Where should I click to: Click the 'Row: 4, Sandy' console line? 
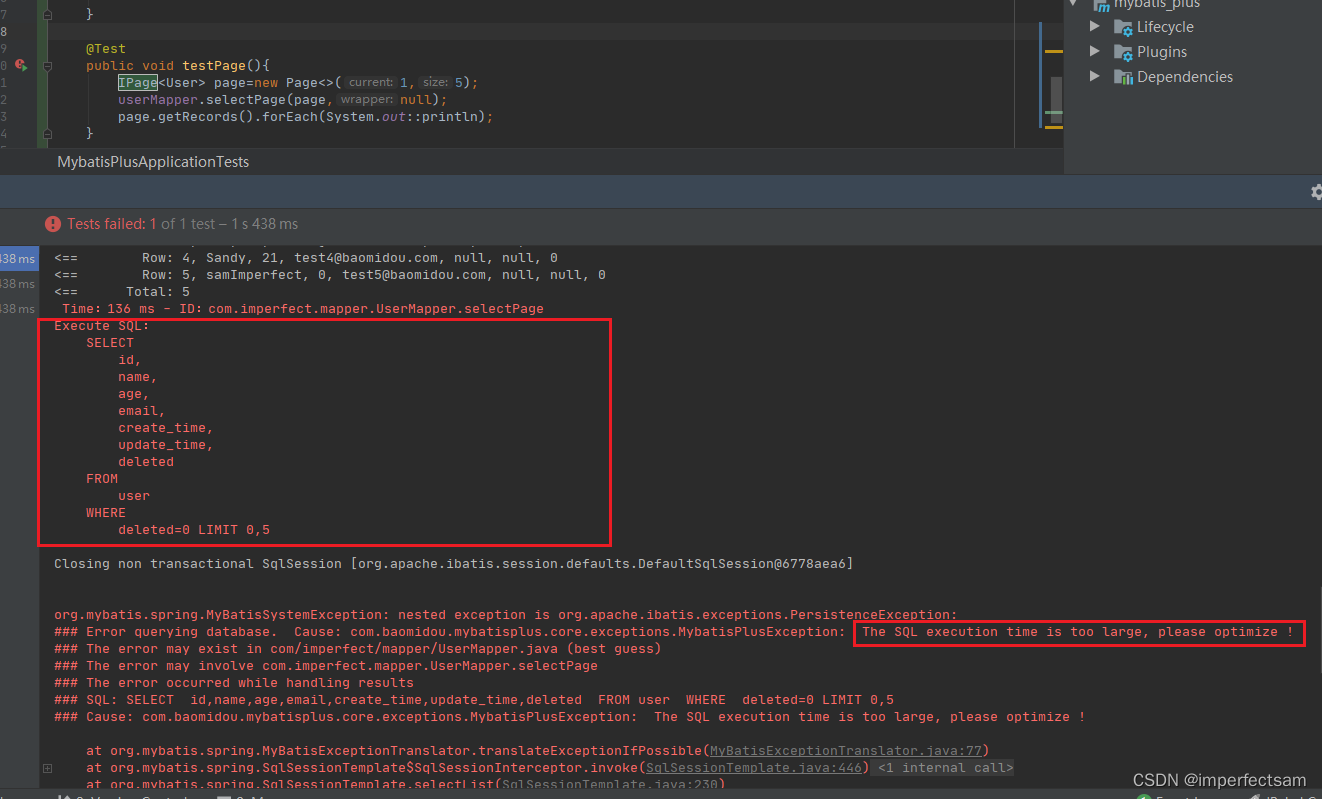click(x=306, y=258)
